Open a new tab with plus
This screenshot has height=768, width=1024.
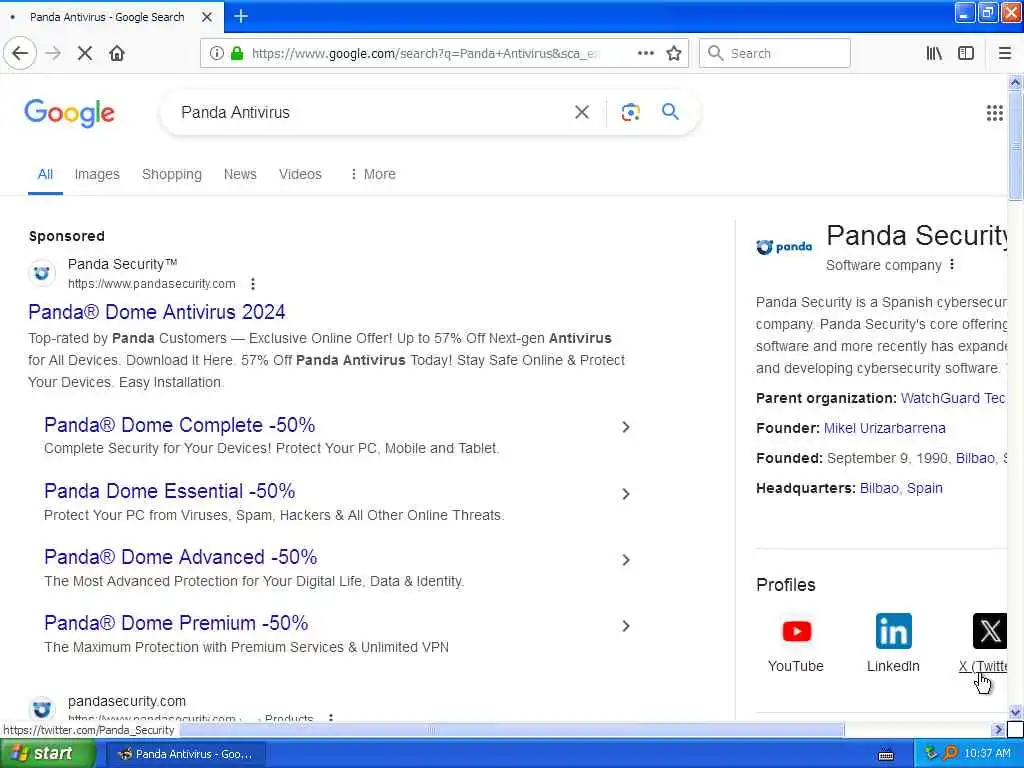[241, 16]
